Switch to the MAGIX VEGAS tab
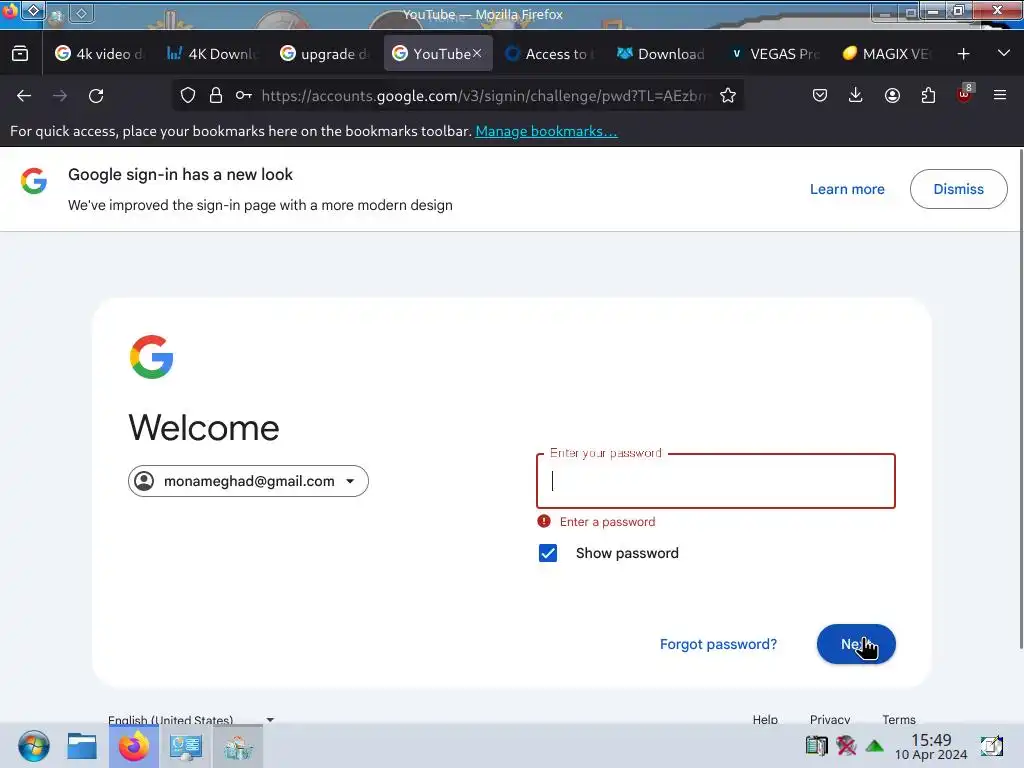This screenshot has height=768, width=1024. (x=887, y=54)
